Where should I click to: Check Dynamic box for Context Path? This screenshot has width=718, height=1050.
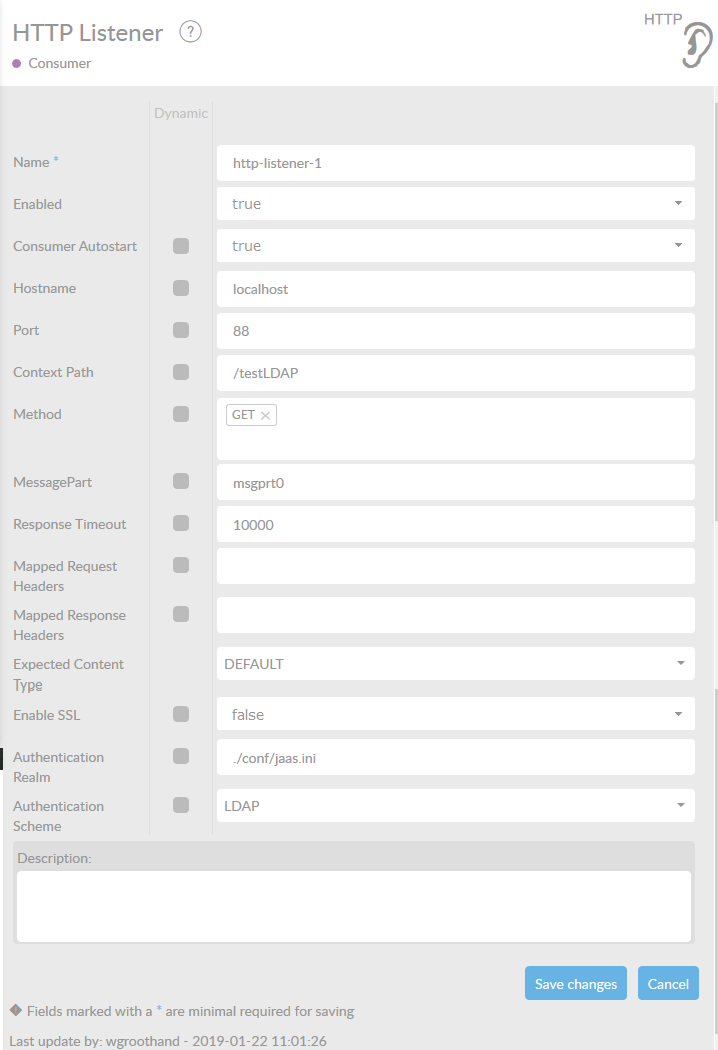(x=181, y=372)
